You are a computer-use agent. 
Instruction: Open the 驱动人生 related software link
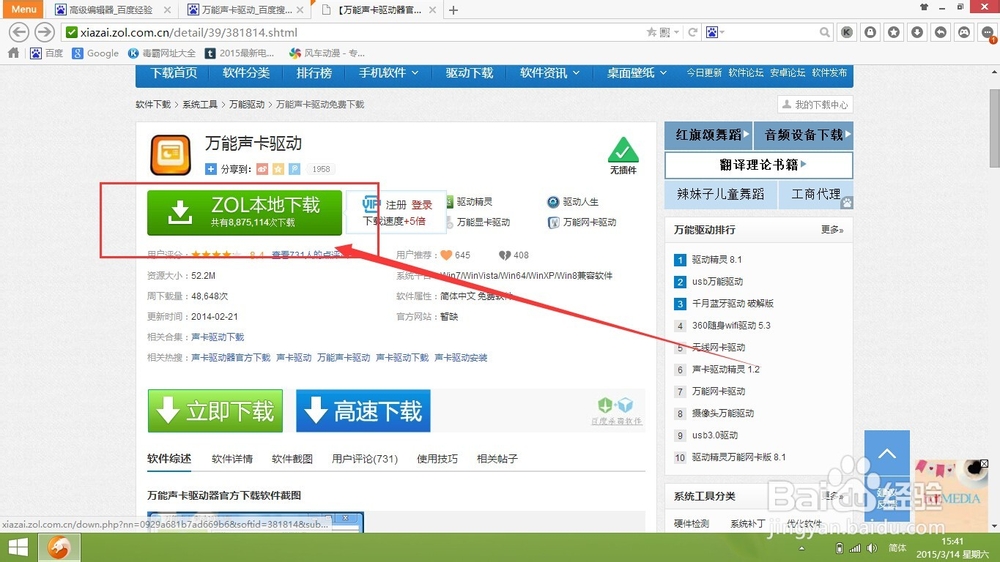coord(580,202)
